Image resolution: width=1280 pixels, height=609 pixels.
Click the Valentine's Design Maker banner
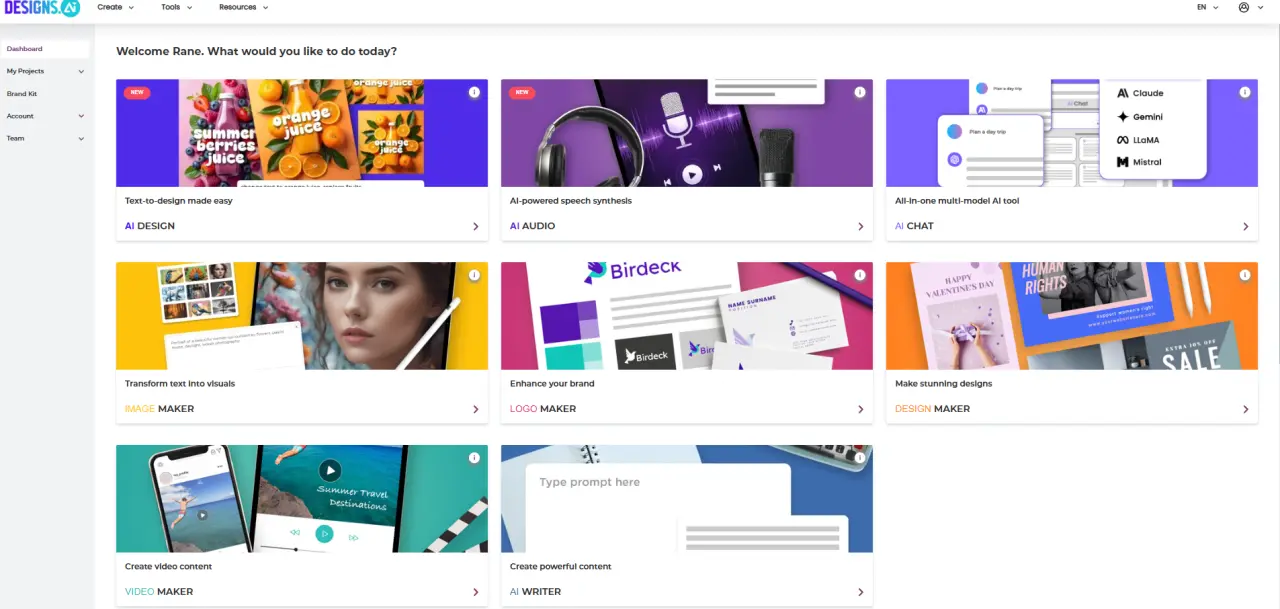pos(1072,316)
